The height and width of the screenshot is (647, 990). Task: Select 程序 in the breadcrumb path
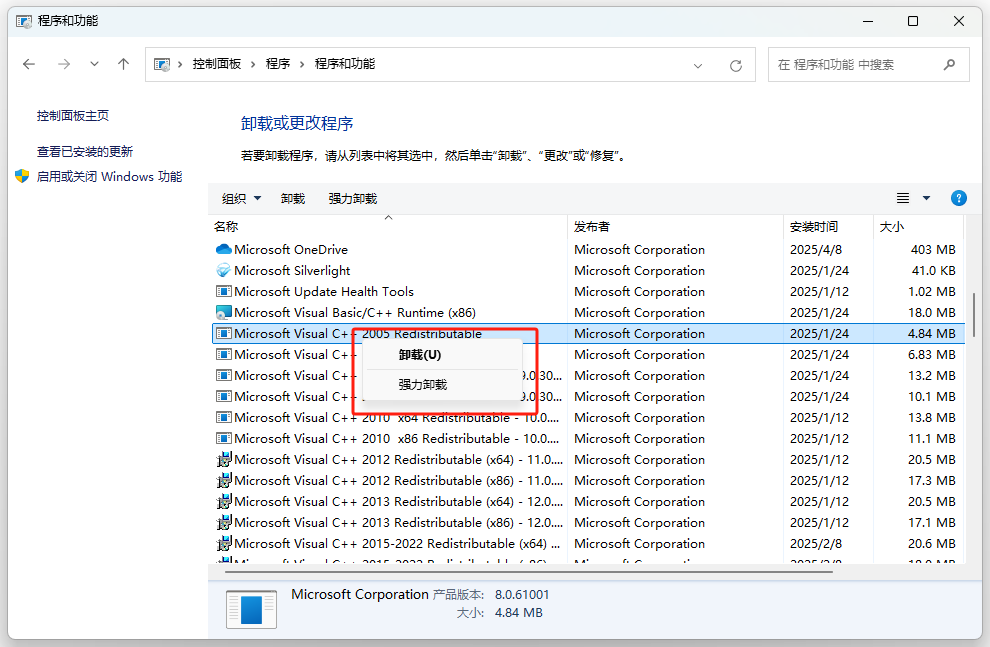pyautogui.click(x=278, y=64)
